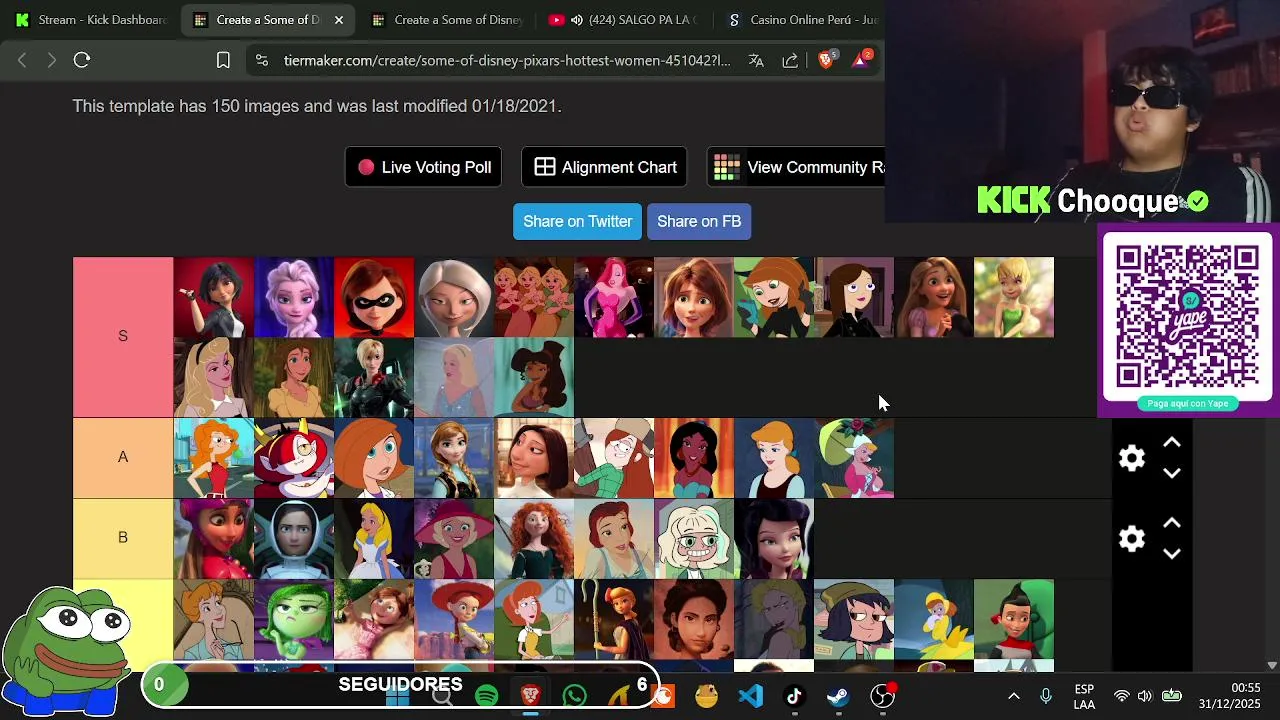Click the page scrollbar down arrow

pos(1272,665)
